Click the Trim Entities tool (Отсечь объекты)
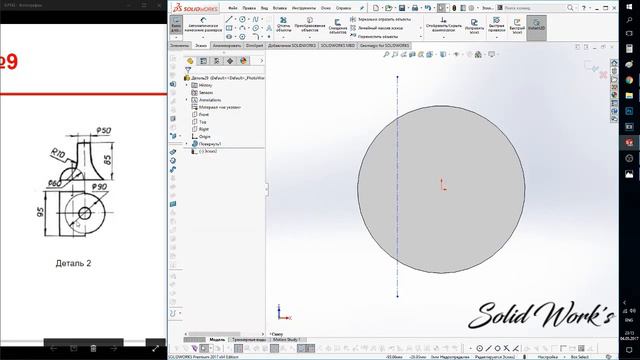640x360 pixels. click(283, 25)
